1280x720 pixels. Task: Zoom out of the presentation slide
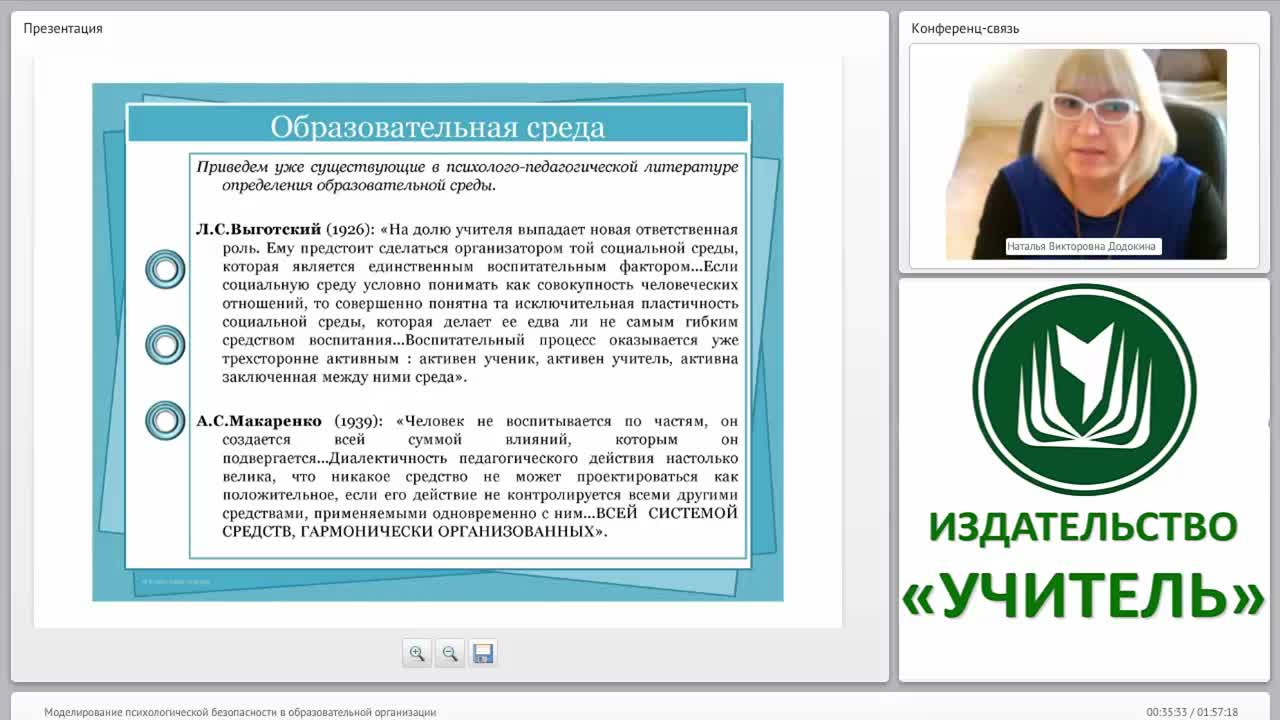(x=450, y=653)
